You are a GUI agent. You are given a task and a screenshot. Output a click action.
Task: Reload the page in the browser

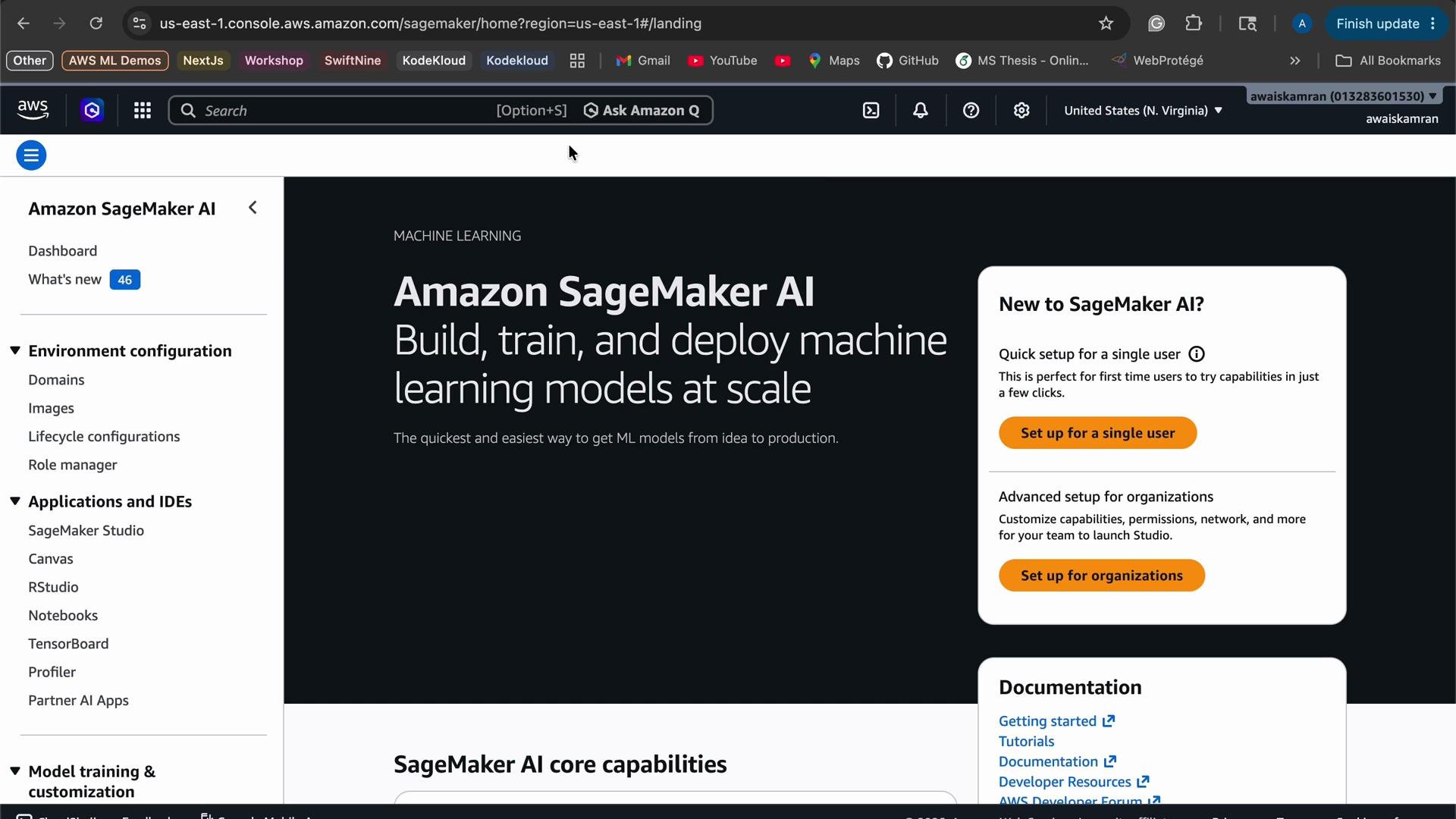pos(96,24)
